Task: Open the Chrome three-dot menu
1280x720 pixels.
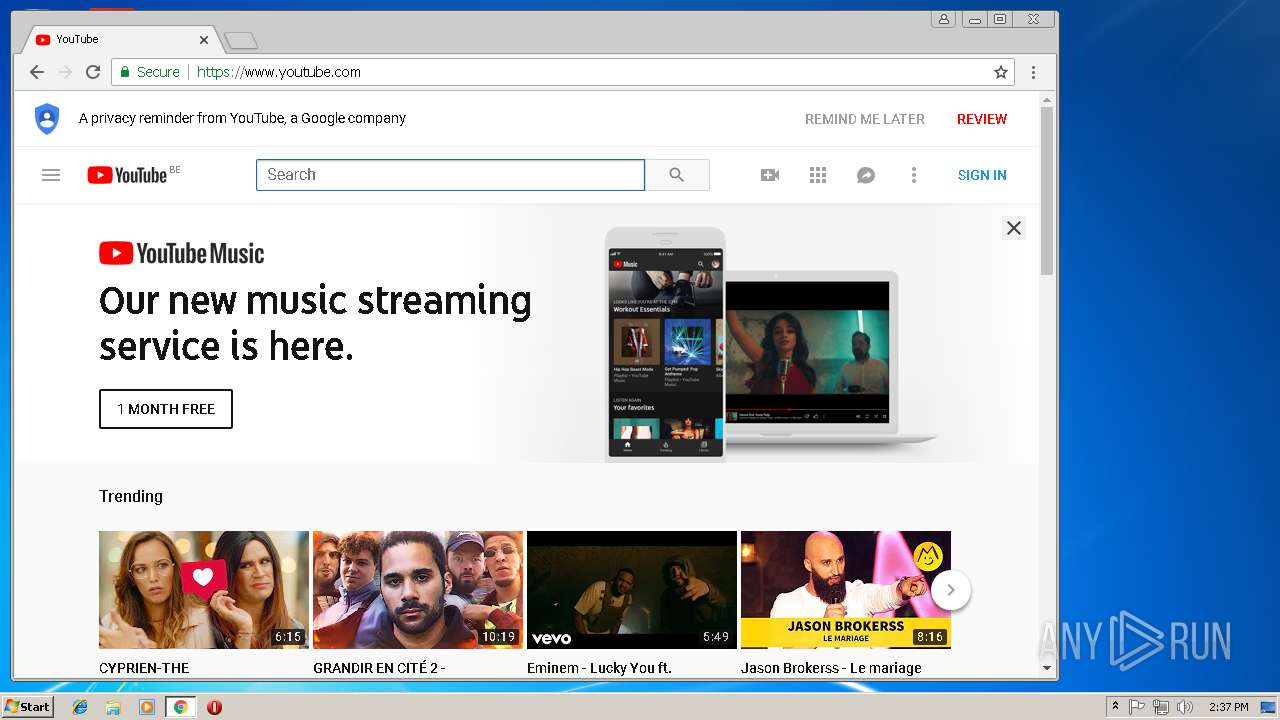Action: pos(1033,72)
